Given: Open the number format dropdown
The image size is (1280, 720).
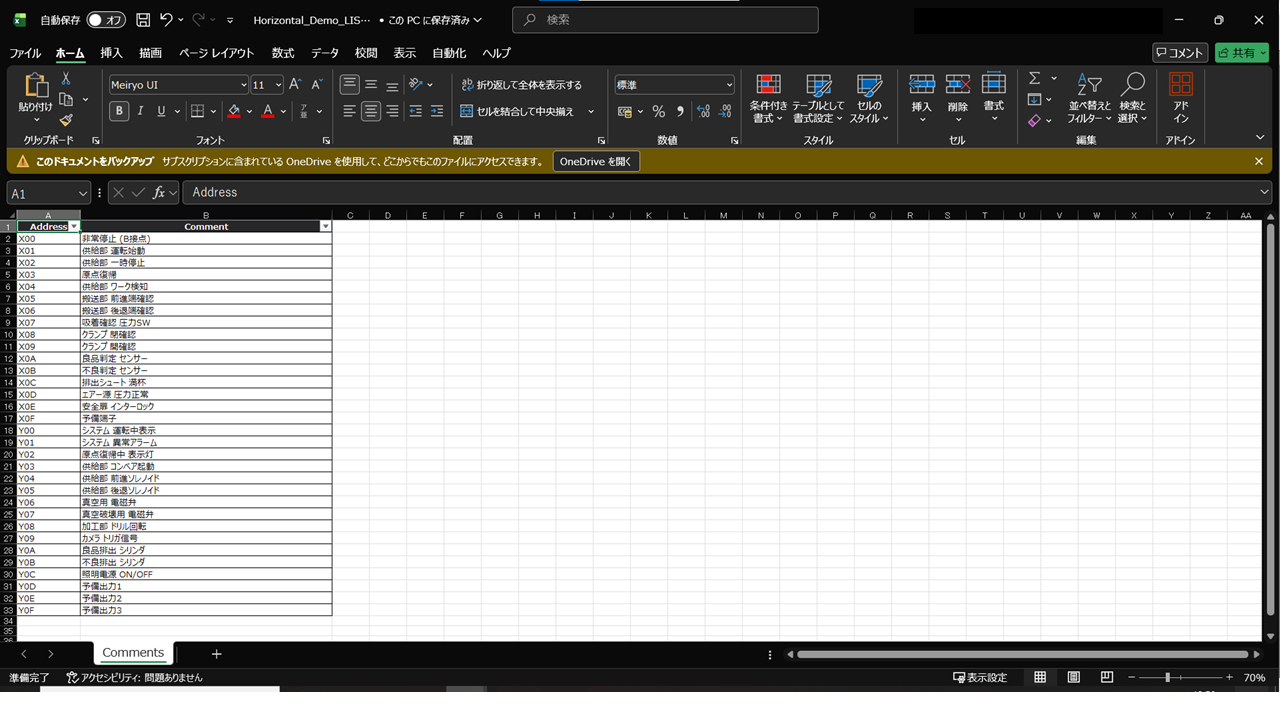Looking at the screenshot, I should (728, 85).
